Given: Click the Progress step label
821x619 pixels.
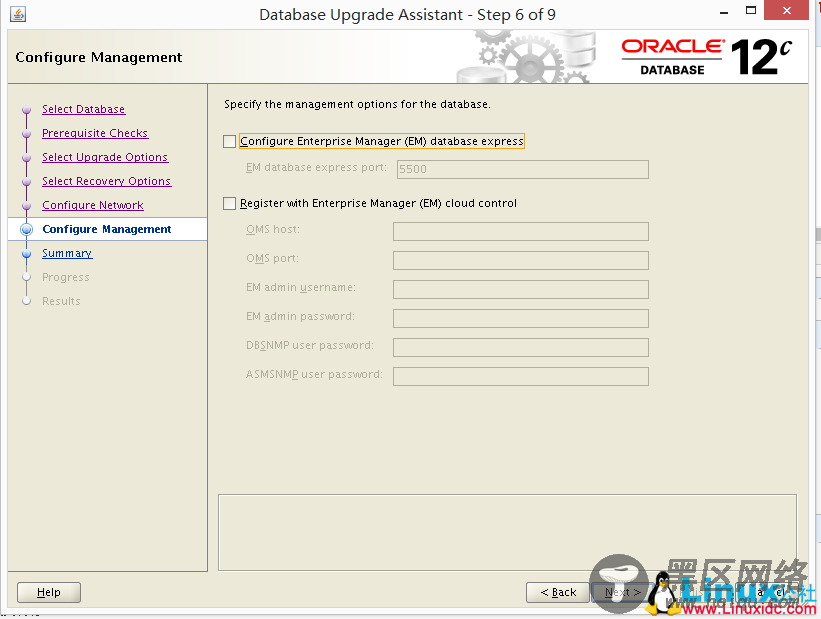Looking at the screenshot, I should click(65, 277).
